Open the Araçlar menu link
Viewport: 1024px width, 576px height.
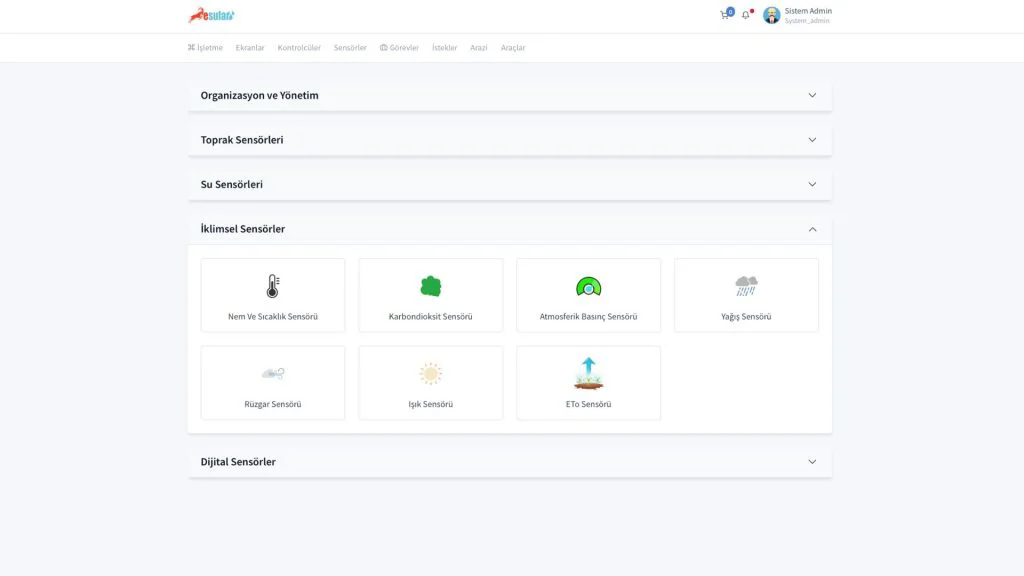[513, 48]
